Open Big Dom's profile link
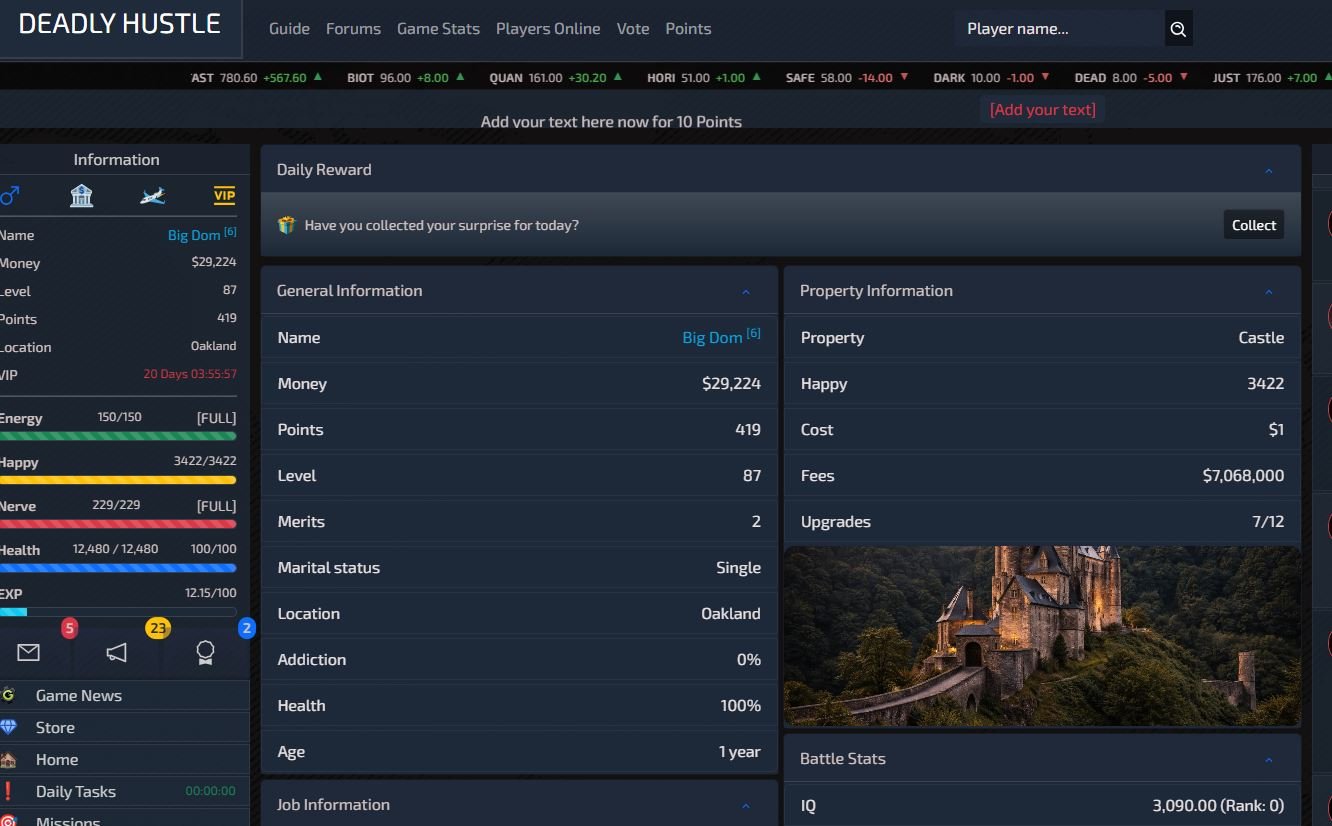 pos(712,337)
